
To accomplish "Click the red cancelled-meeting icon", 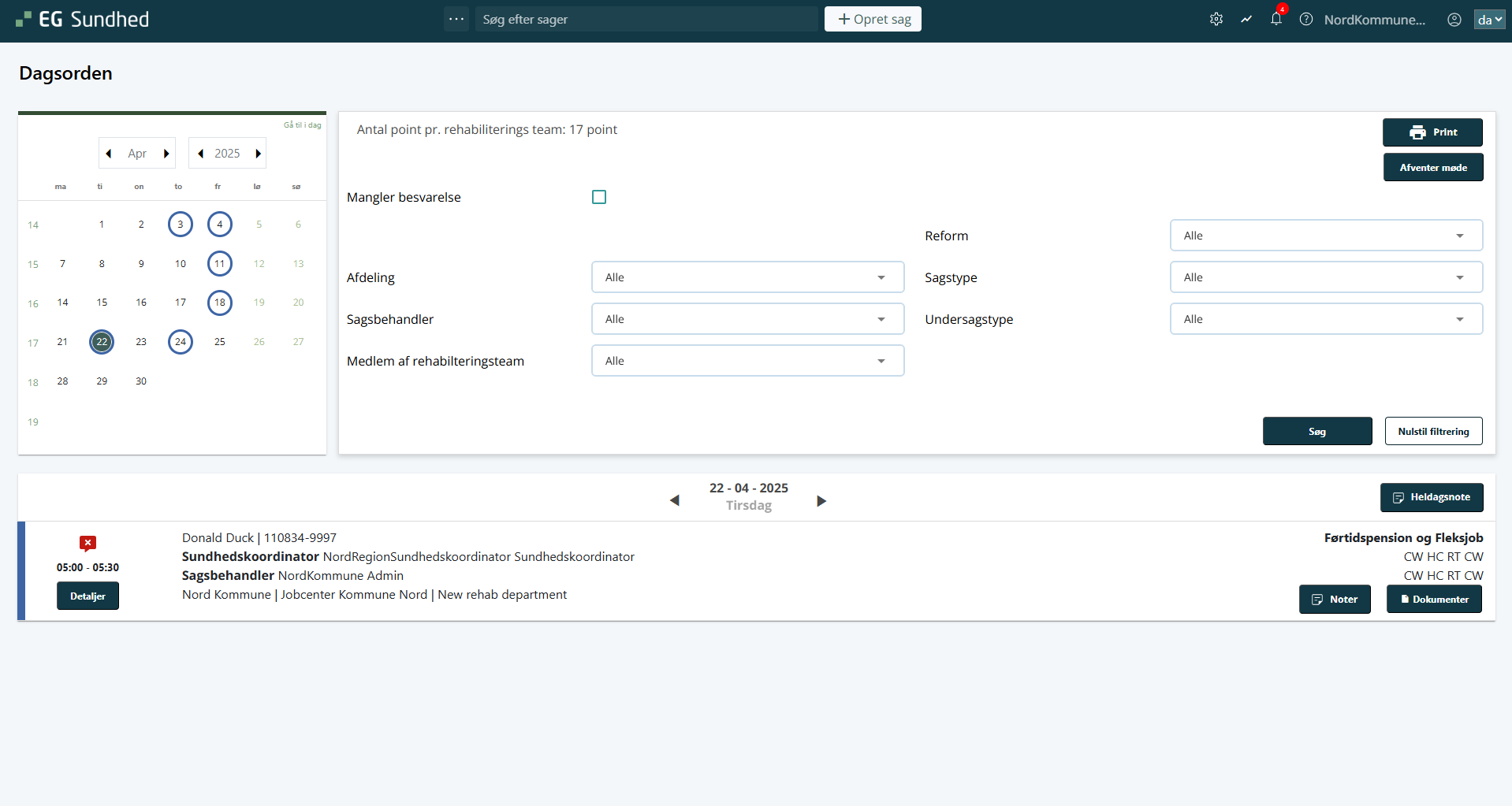I will coord(88,543).
